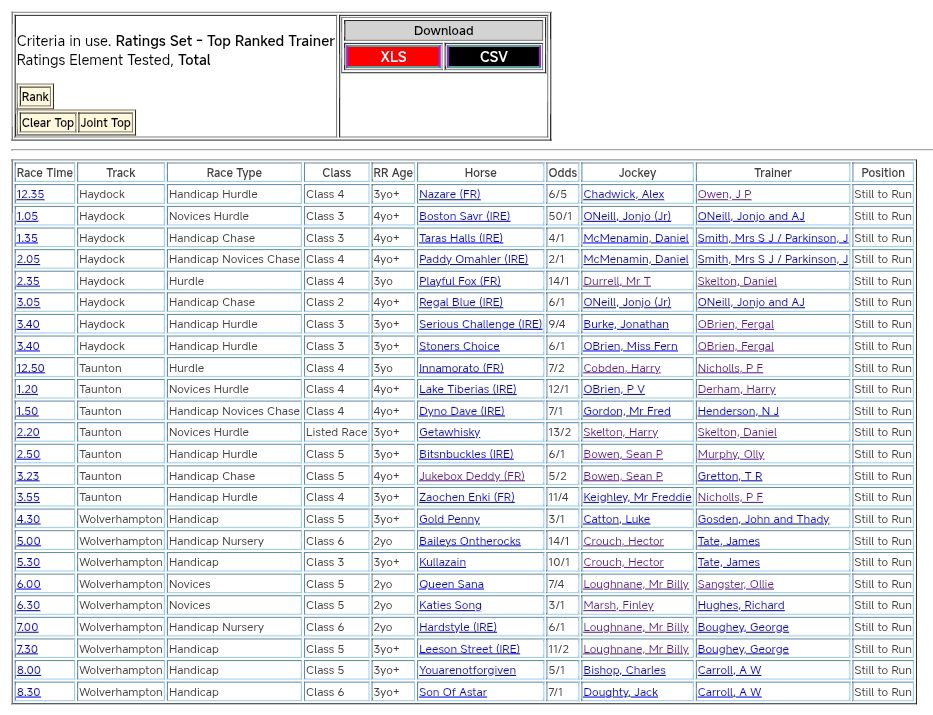This screenshot has width=933, height=715.
Task: Click the Clear Top button
Action: click(x=48, y=123)
